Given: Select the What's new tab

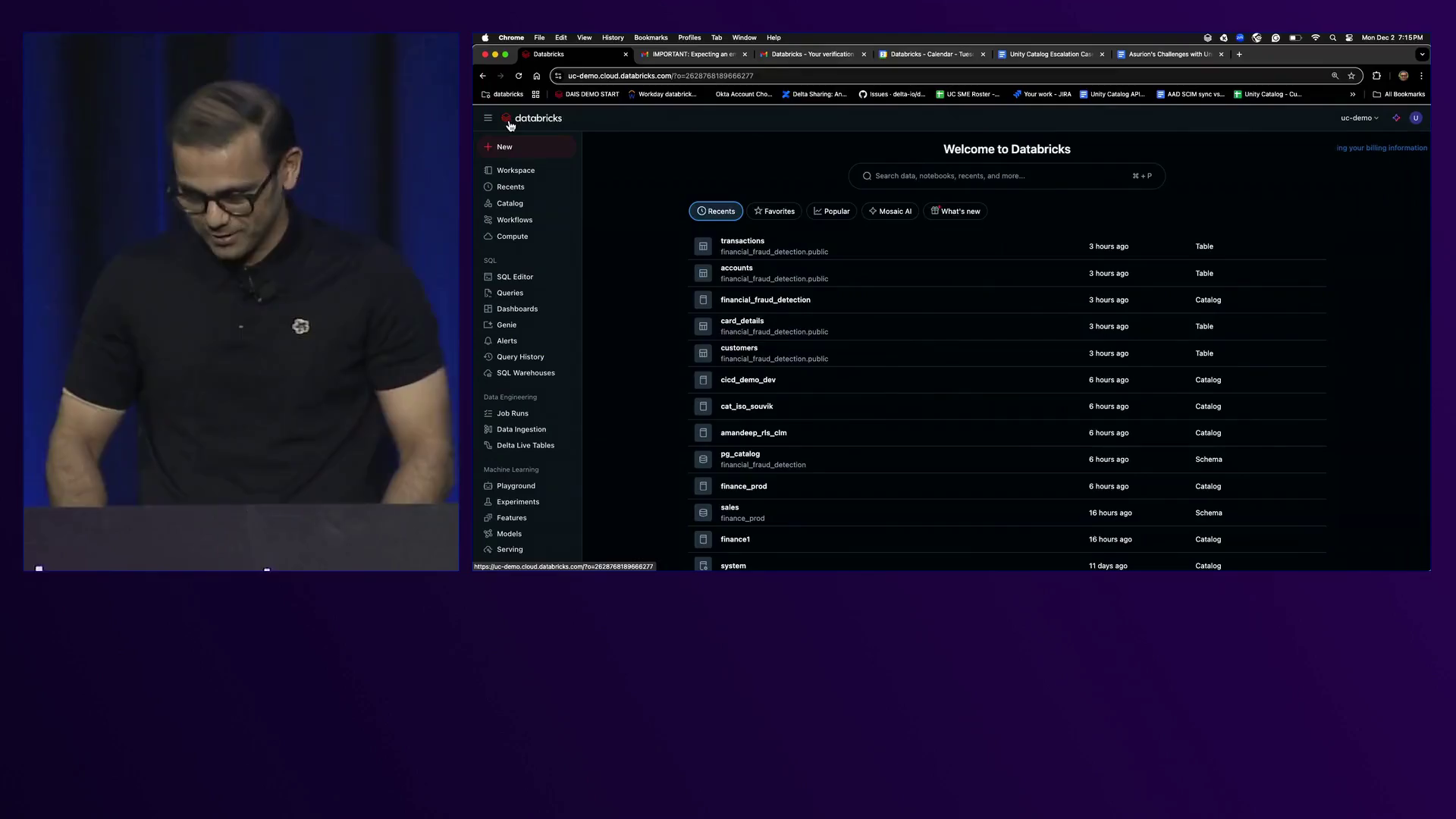Looking at the screenshot, I should click(955, 212).
